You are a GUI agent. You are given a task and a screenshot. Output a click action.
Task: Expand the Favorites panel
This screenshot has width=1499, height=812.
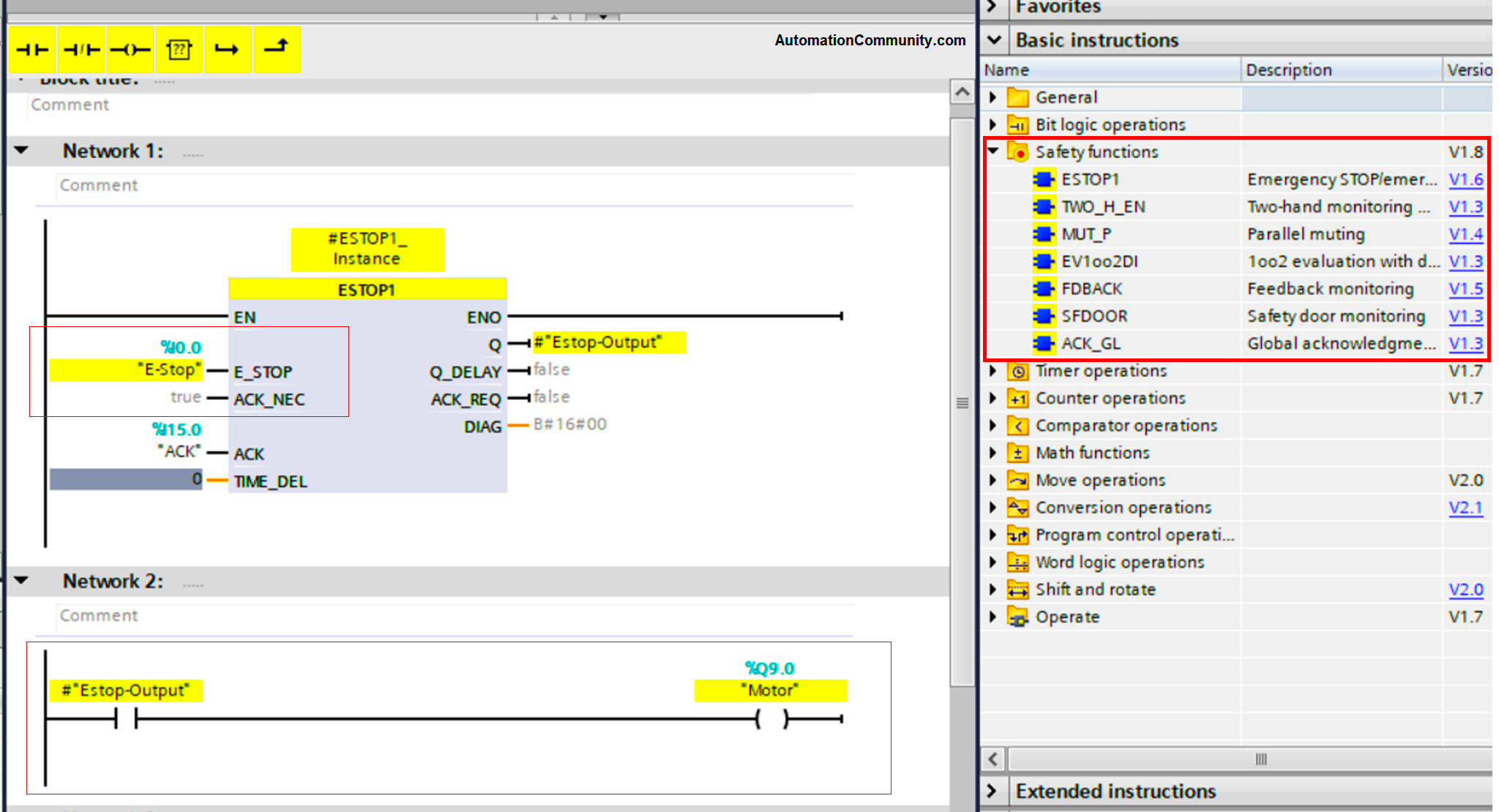[993, 7]
